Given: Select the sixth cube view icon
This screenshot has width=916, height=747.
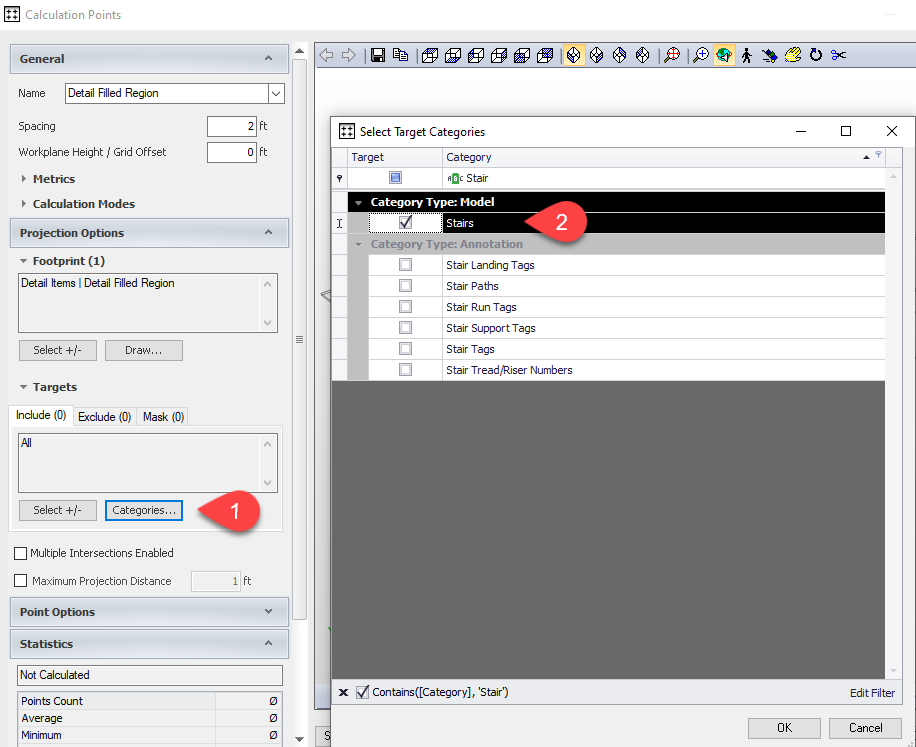Looking at the screenshot, I should tap(545, 55).
